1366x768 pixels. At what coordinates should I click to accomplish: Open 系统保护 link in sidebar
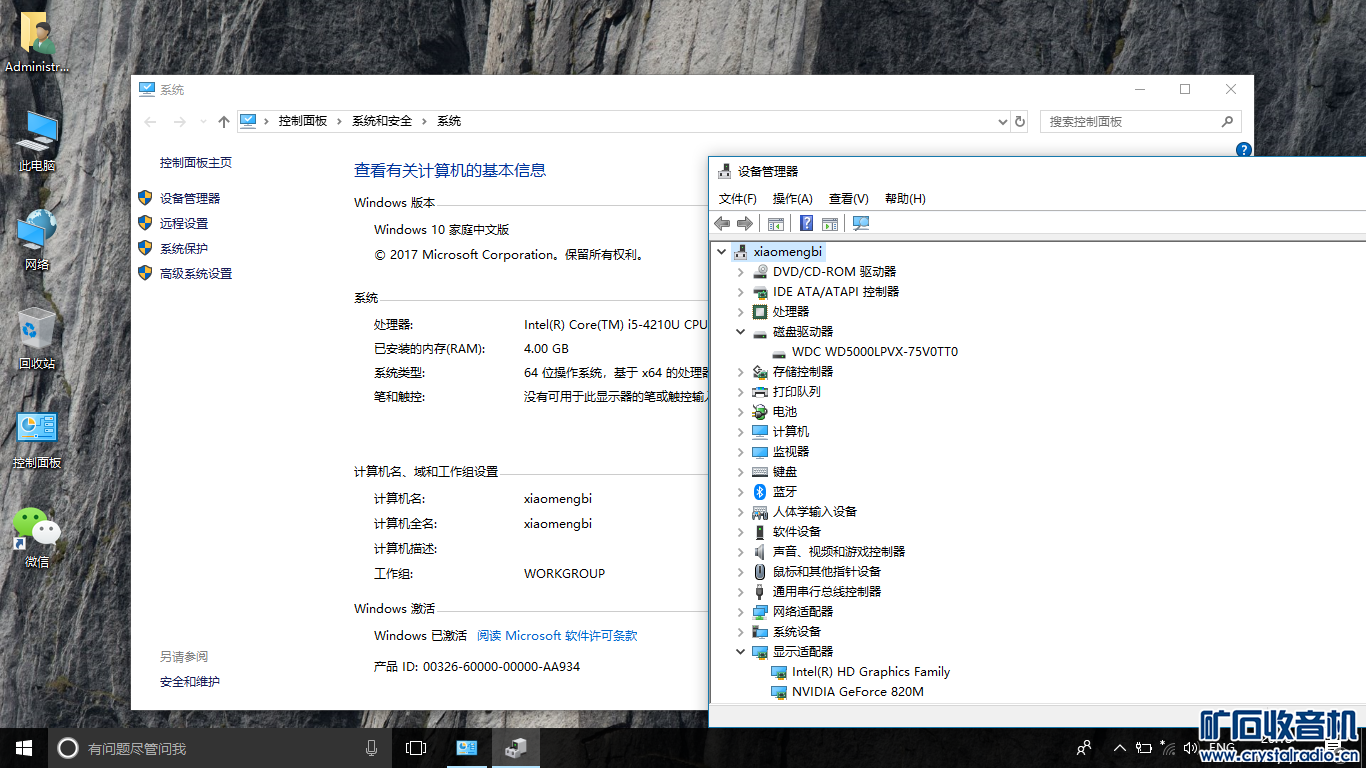[184, 249]
